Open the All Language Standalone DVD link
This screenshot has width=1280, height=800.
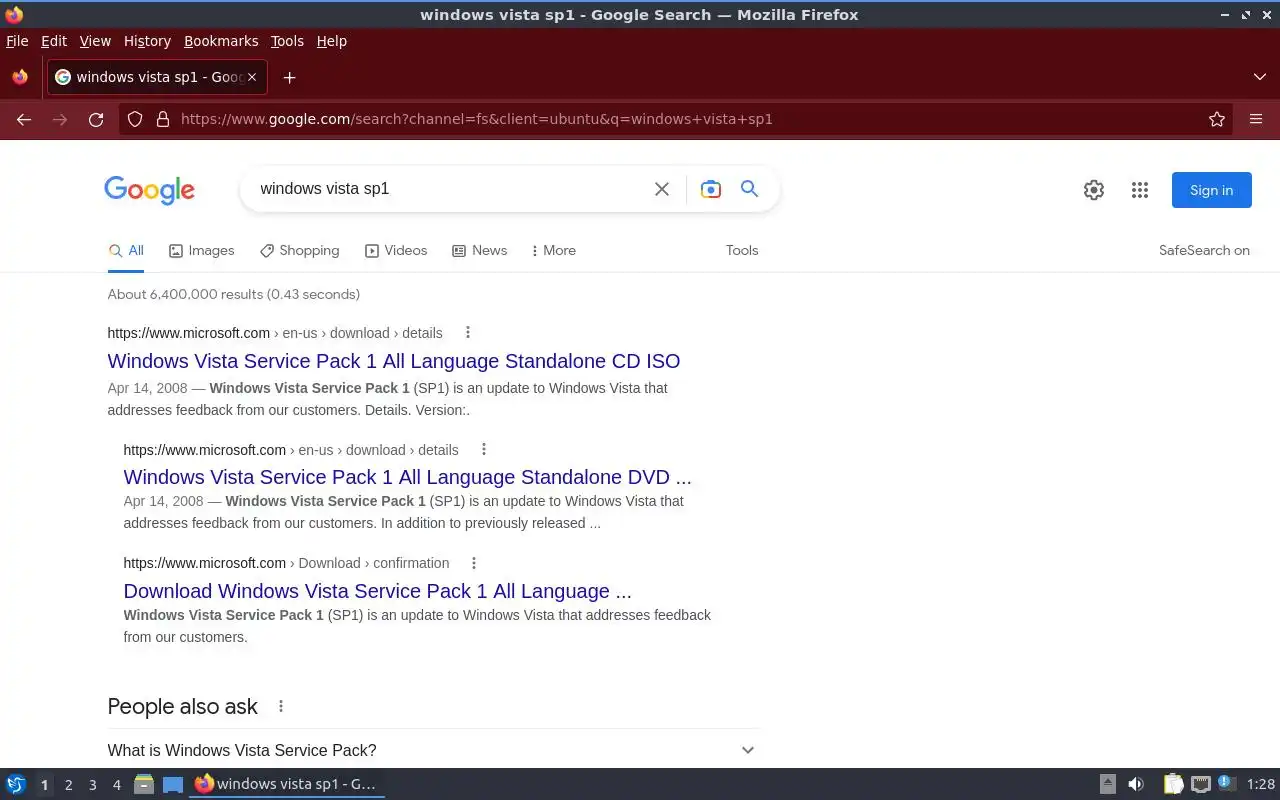tap(408, 477)
